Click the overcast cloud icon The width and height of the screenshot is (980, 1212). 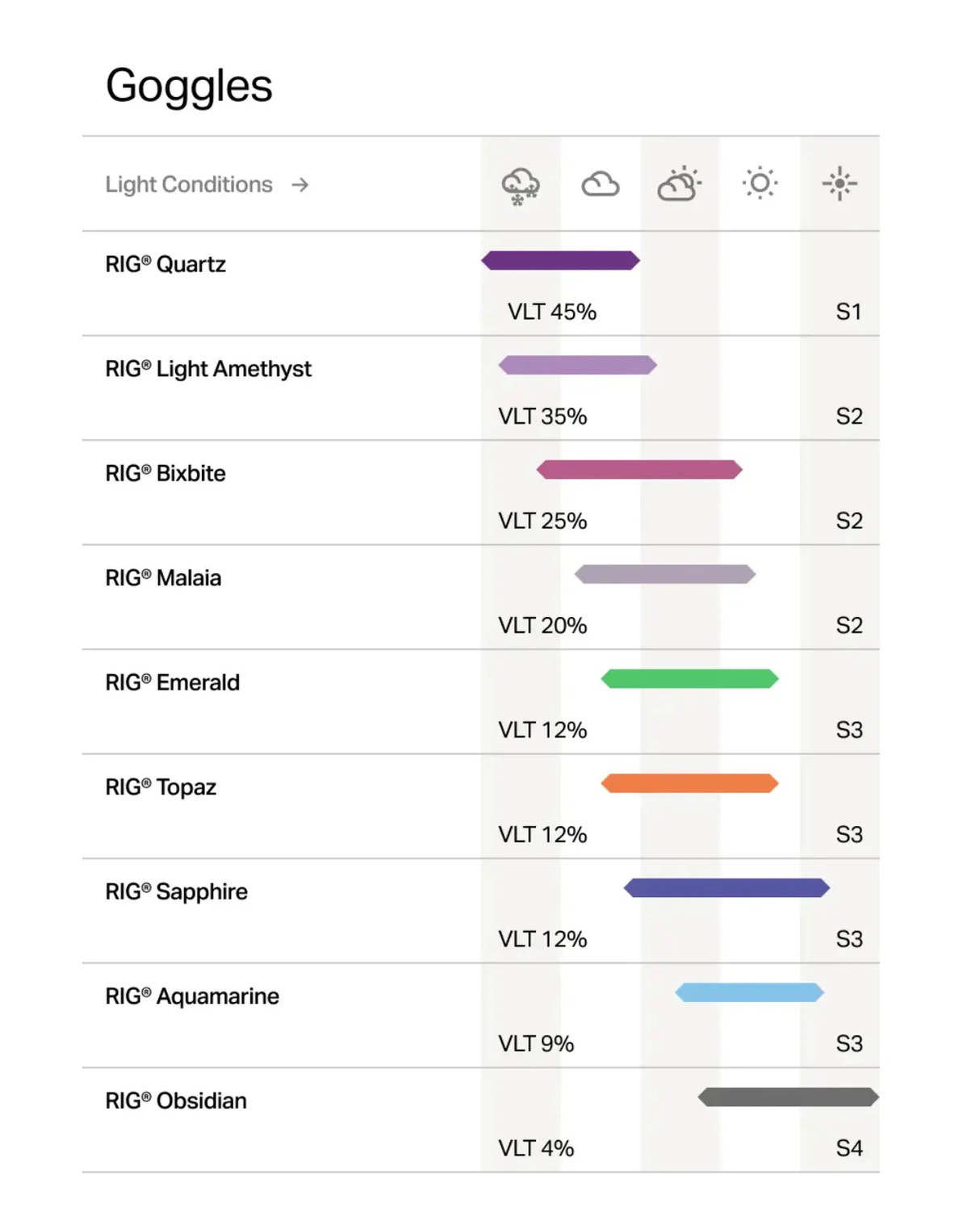point(600,185)
